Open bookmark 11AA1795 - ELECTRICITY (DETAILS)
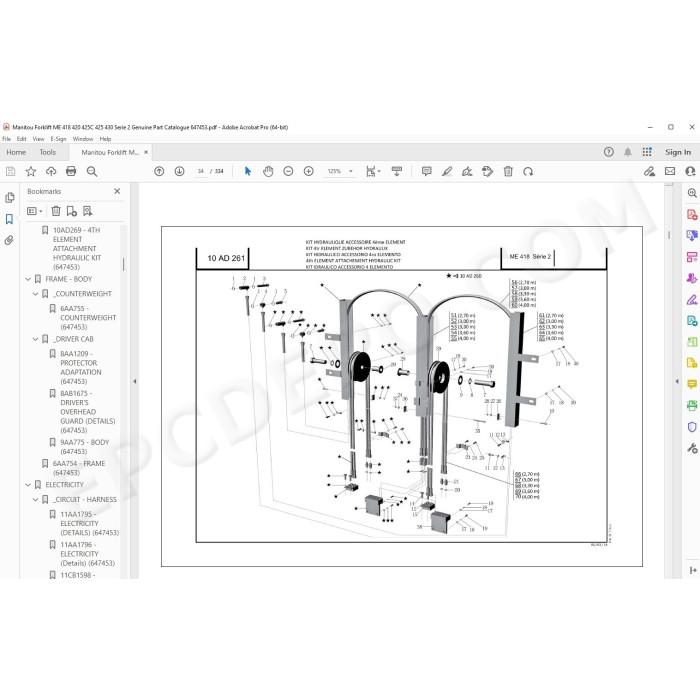This screenshot has width=700, height=700. (89, 523)
